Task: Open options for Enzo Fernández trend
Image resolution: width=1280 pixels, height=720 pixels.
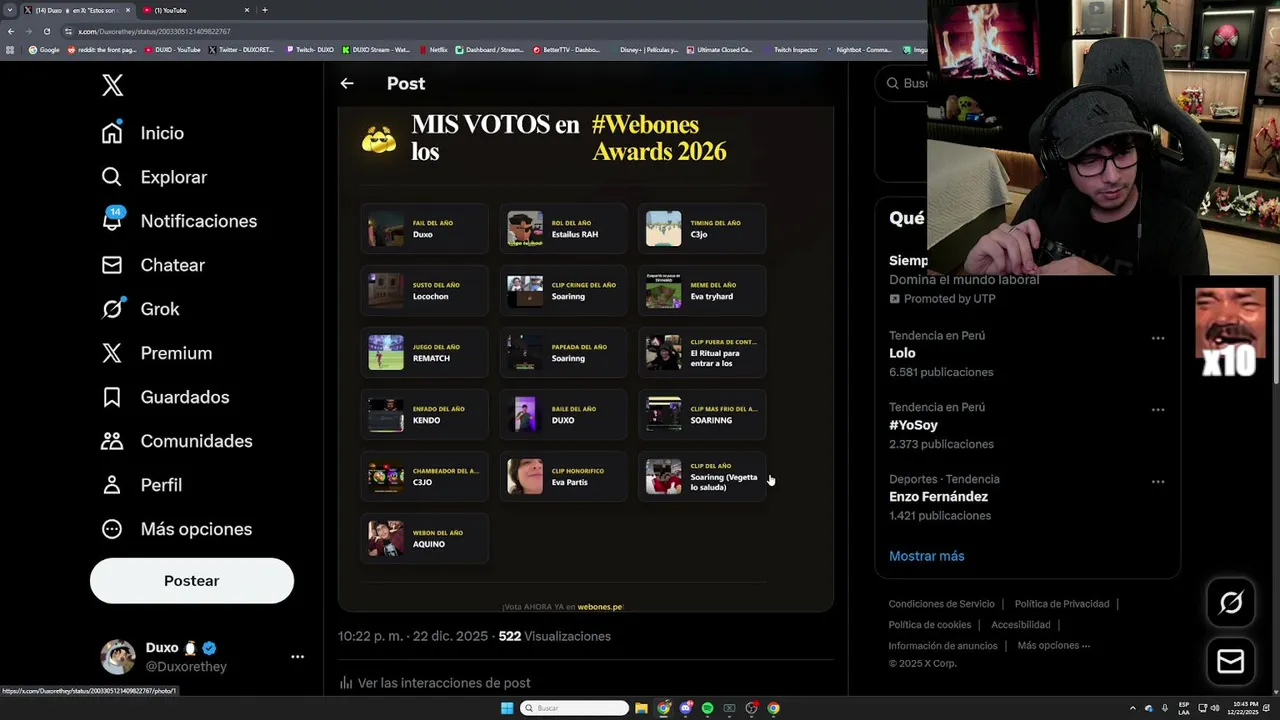Action: 1158,482
